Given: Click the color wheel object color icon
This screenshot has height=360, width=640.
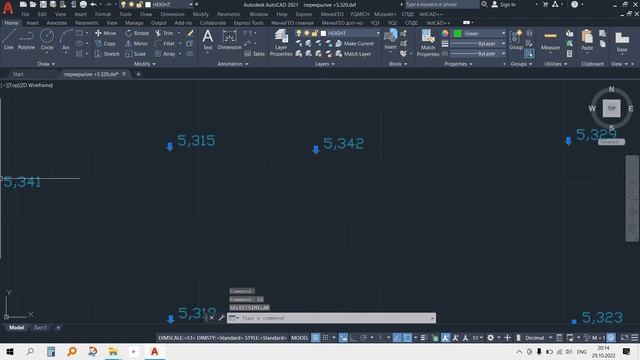Looking at the screenshot, I should 445,33.
